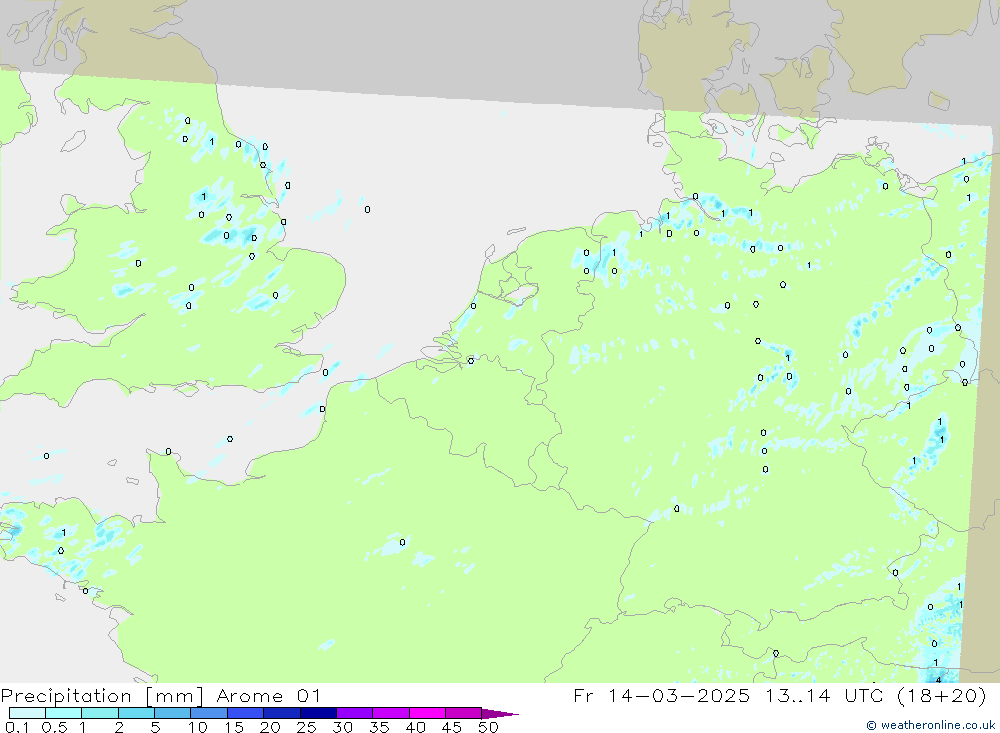
Task: Select the 0.5–1 mm legend color box
Action: [x=64, y=713]
